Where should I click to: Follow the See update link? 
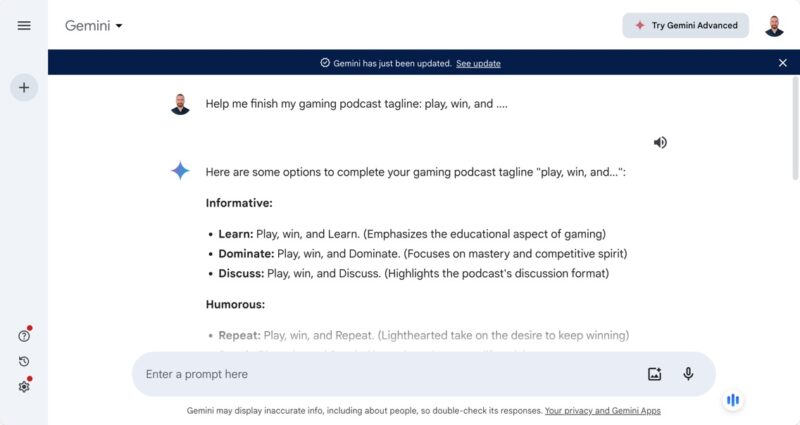click(x=478, y=63)
